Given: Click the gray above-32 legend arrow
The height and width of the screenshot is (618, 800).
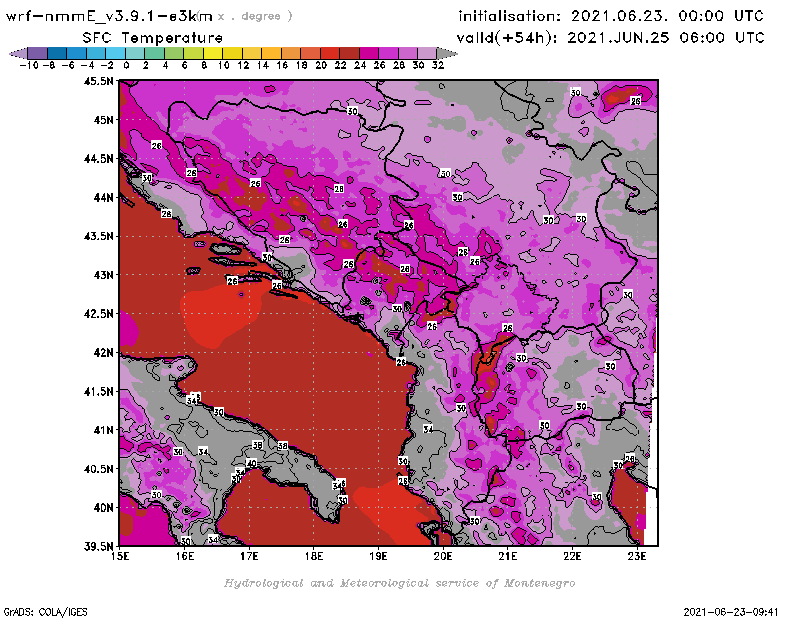Looking at the screenshot, I should (x=447, y=53).
